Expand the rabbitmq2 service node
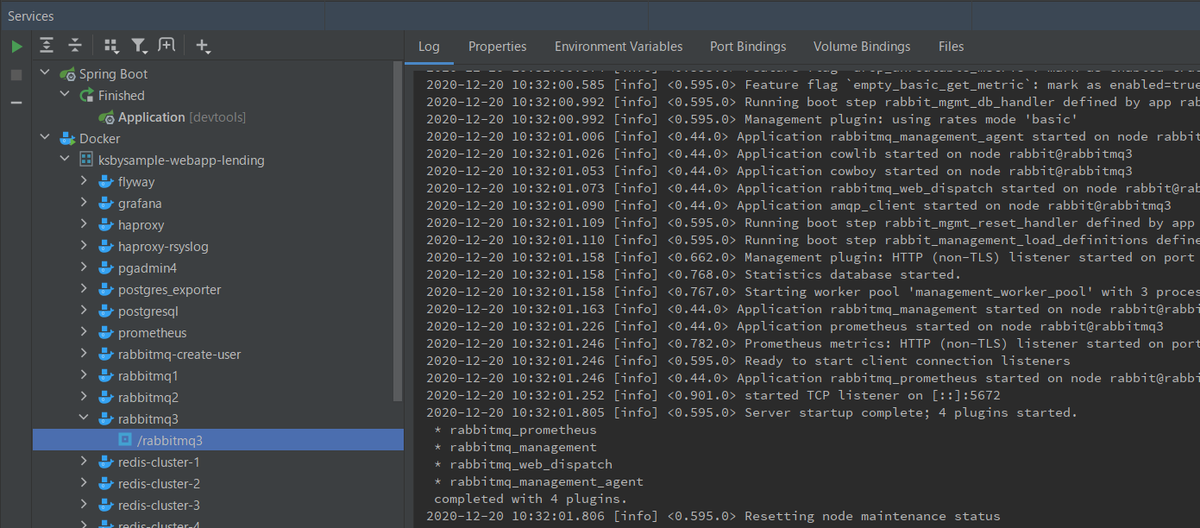This screenshot has height=528, width=1200. [x=84, y=397]
